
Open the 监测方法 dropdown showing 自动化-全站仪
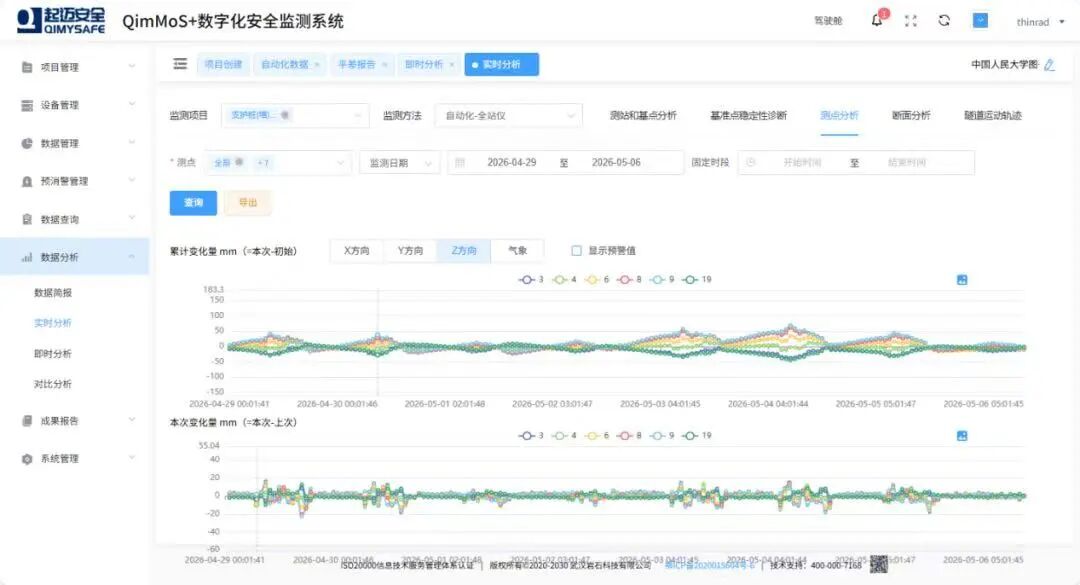coord(508,115)
